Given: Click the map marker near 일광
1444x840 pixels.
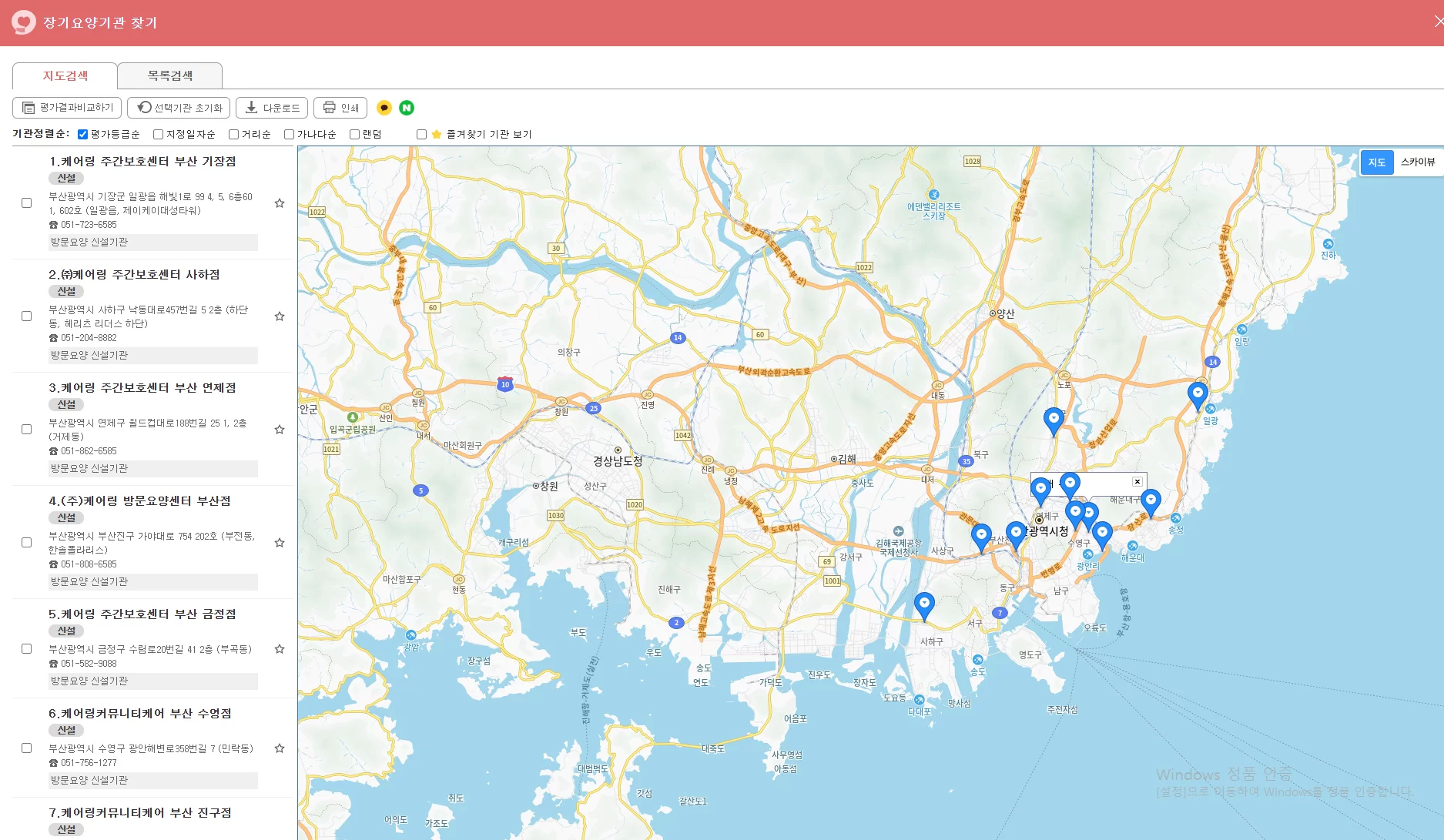Looking at the screenshot, I should click(1198, 395).
